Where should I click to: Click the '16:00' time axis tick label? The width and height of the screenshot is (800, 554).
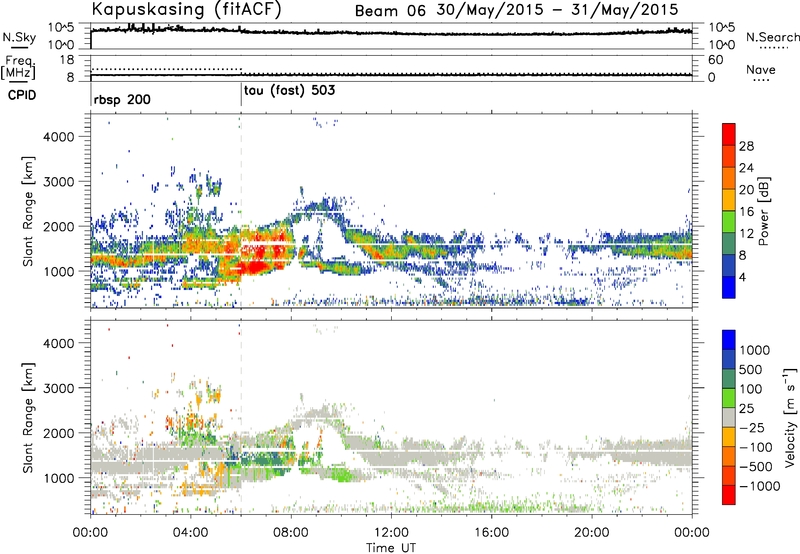point(491,533)
